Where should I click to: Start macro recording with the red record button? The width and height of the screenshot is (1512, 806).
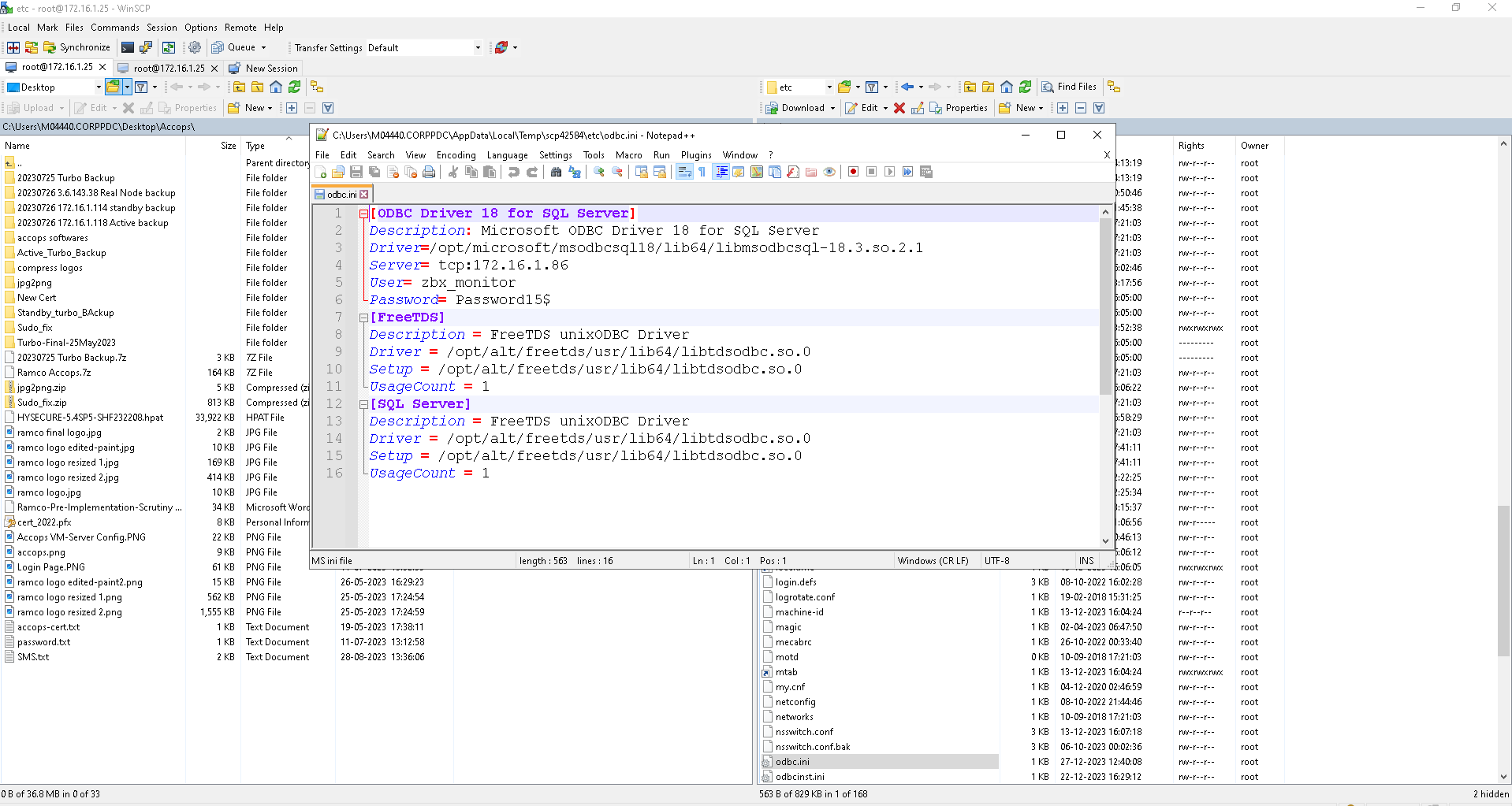pos(853,172)
